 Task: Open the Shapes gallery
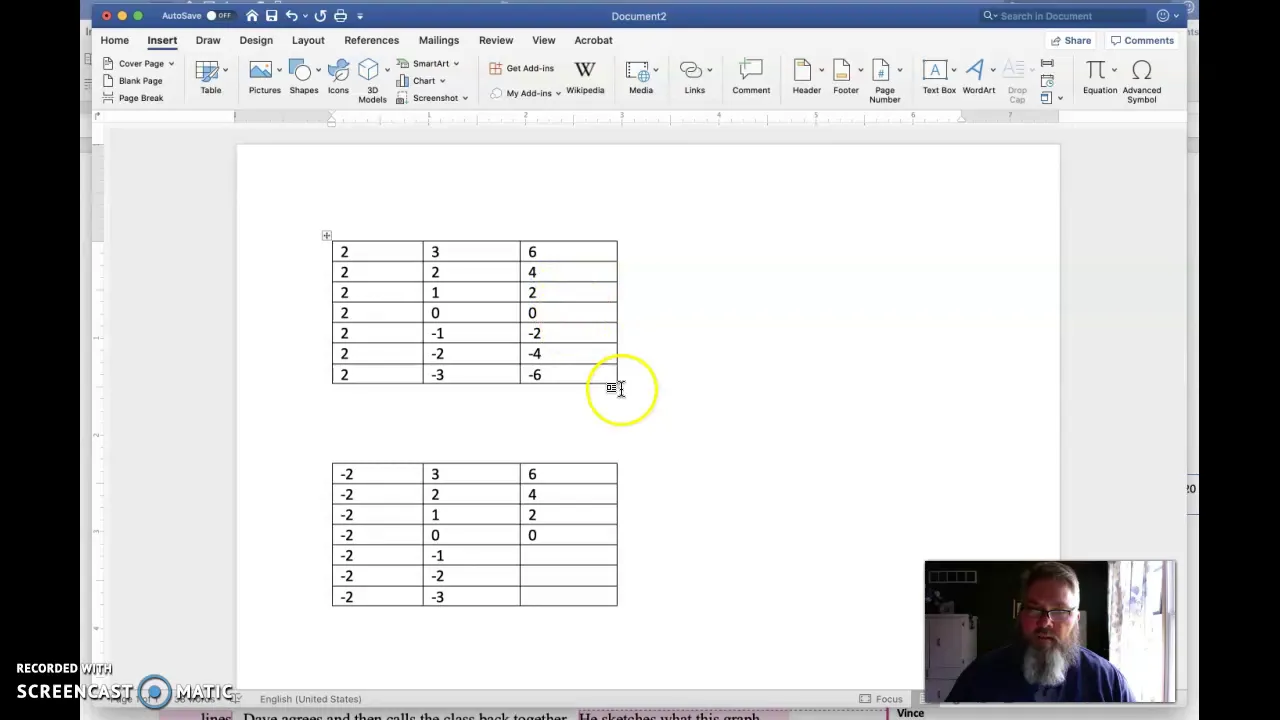pyautogui.click(x=303, y=78)
